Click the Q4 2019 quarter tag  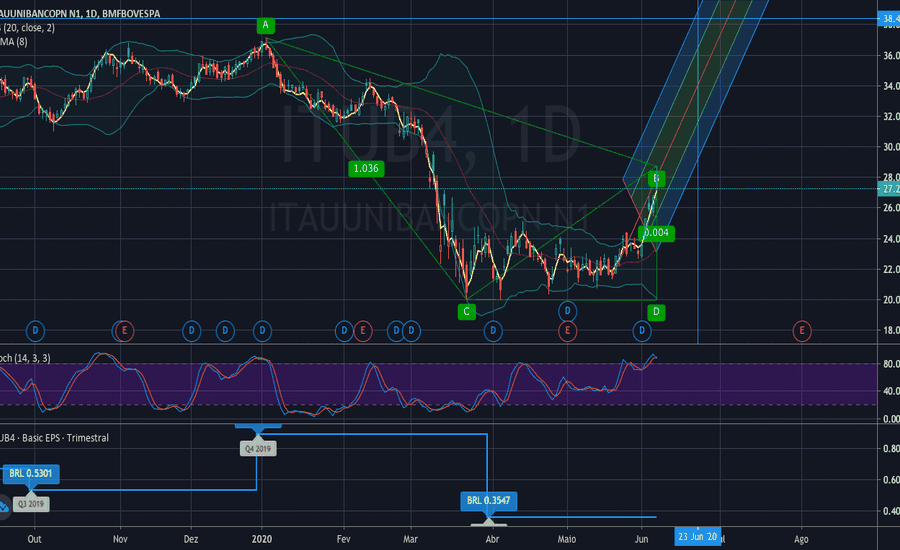(258, 448)
